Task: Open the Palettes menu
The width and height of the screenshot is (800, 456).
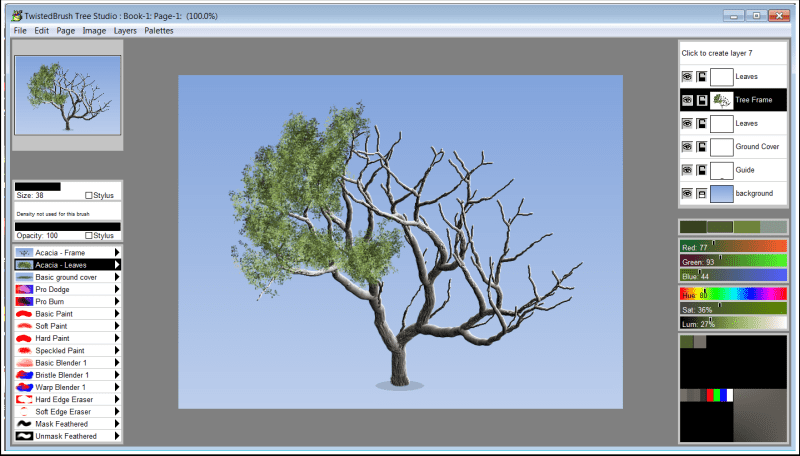Action: [x=158, y=31]
